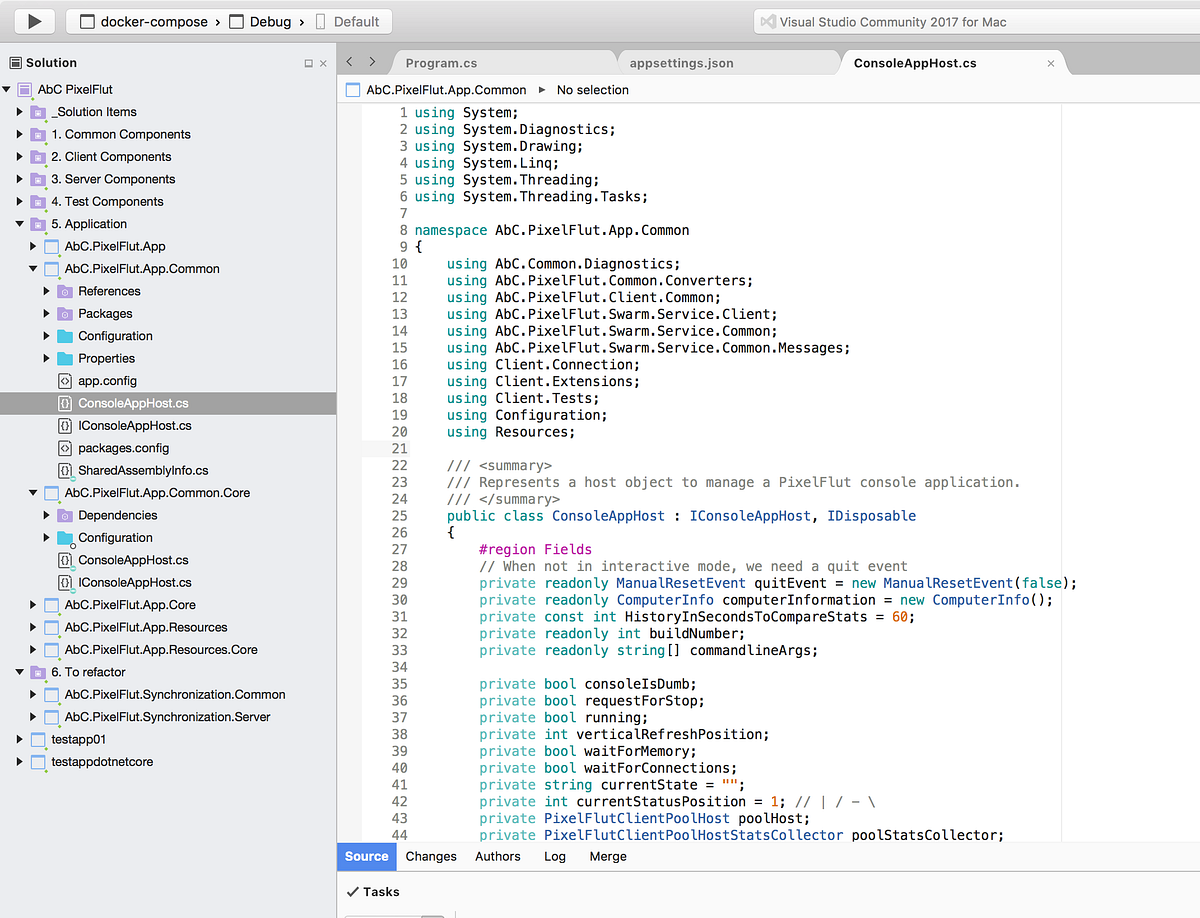This screenshot has height=918, width=1200.
Task: Switch to the Changes view tab
Action: 431,856
